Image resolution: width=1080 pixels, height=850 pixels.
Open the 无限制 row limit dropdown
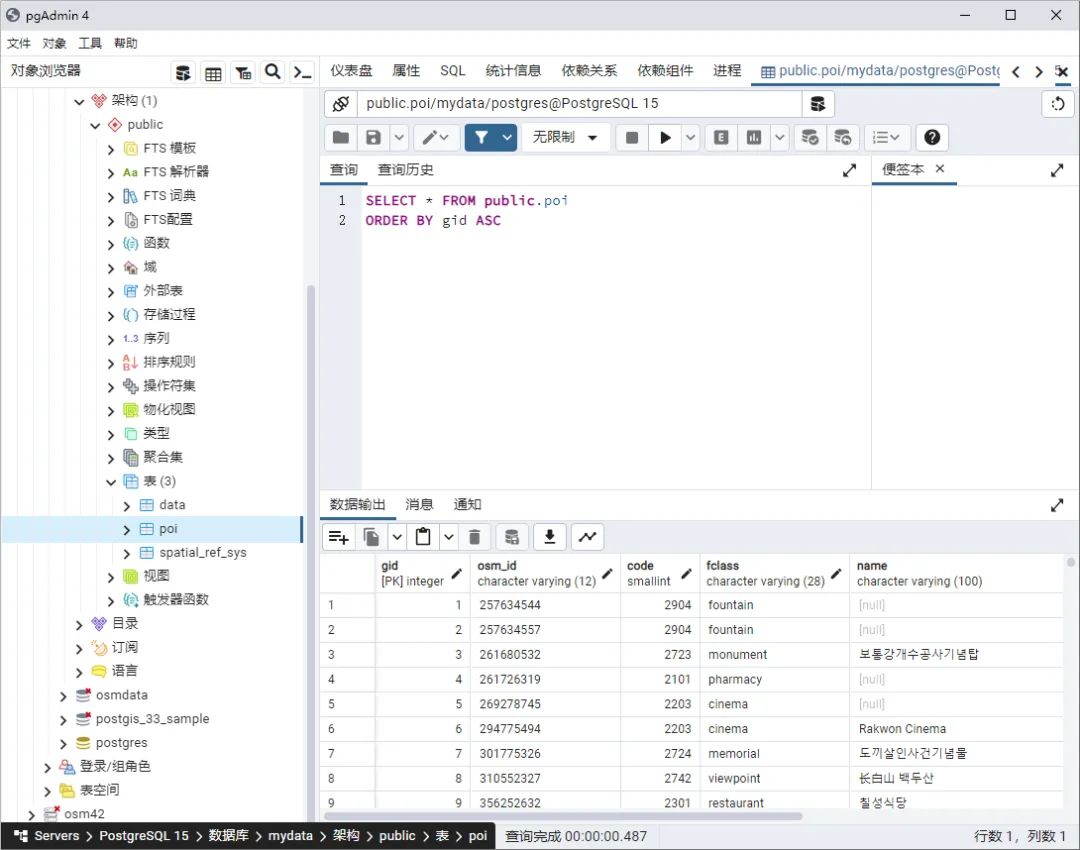pyautogui.click(x=565, y=137)
